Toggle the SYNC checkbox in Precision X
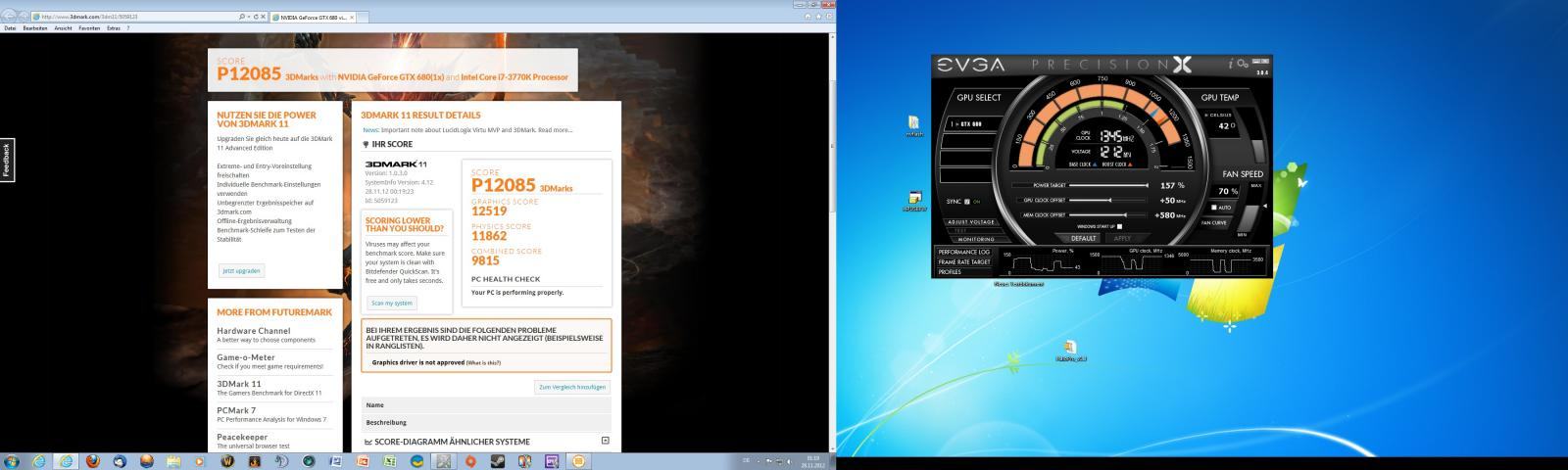 click(x=967, y=202)
